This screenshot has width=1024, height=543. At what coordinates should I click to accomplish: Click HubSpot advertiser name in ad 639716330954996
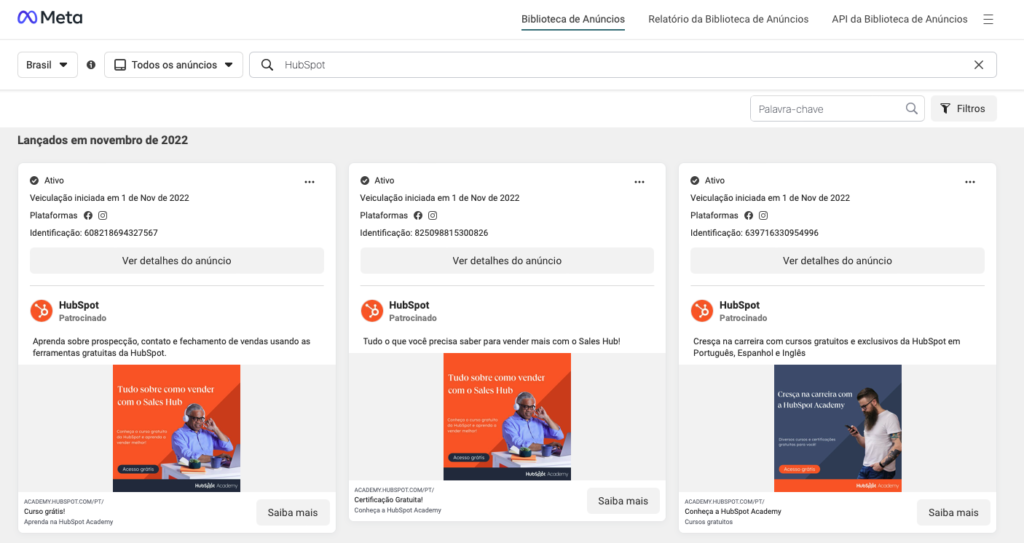tap(739, 305)
